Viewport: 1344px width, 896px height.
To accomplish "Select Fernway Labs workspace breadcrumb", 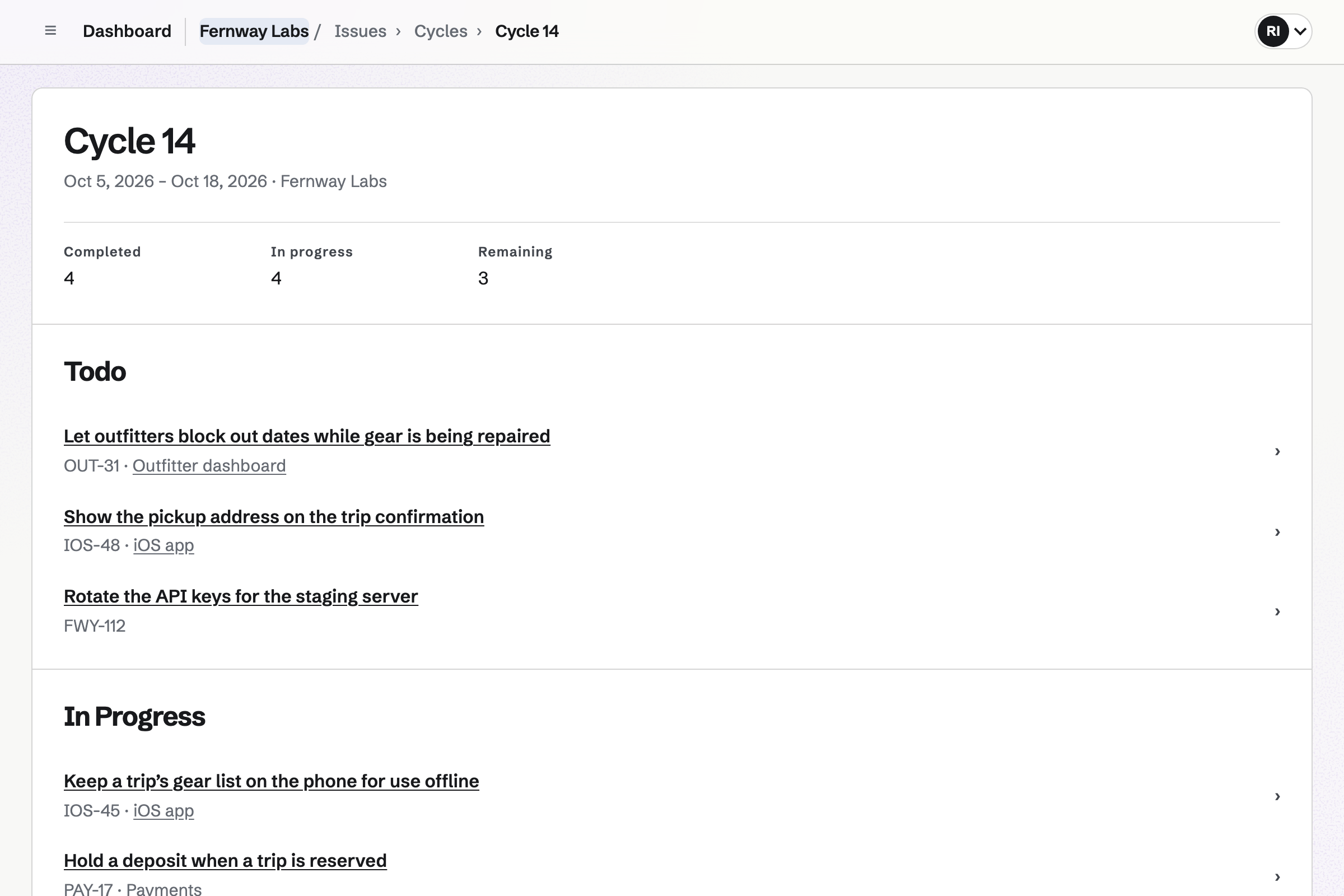I will click(x=254, y=31).
